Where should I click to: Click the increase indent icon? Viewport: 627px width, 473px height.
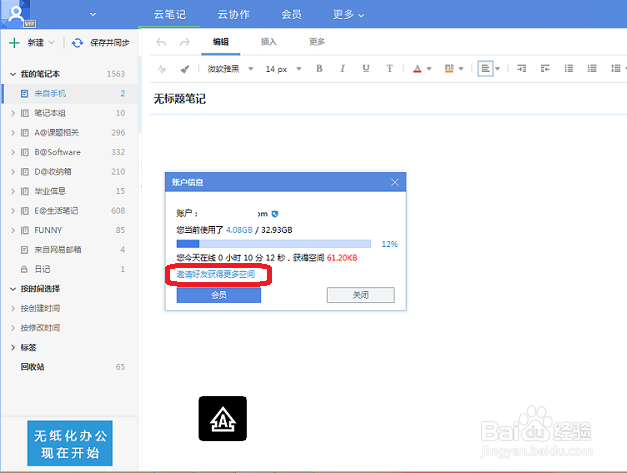click(x=521, y=69)
